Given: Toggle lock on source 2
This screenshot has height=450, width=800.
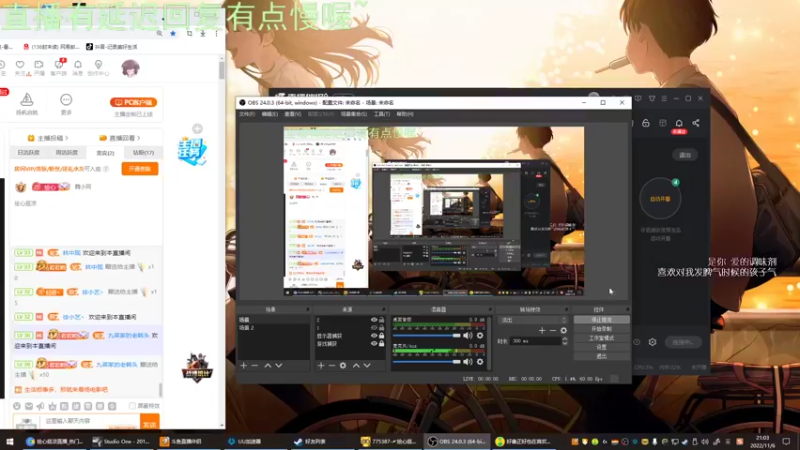Looking at the screenshot, I should tap(382, 320).
